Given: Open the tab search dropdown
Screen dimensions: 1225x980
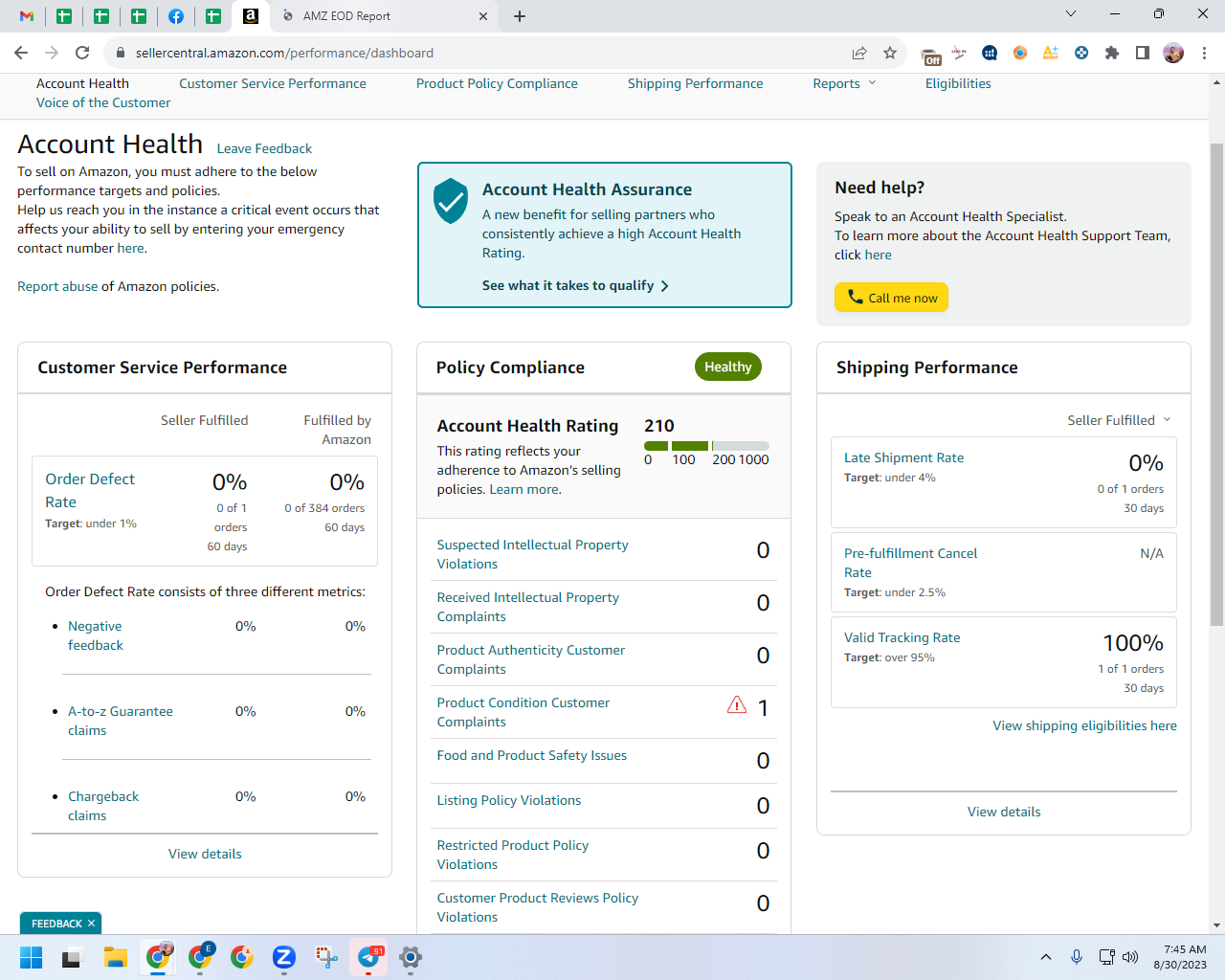Looking at the screenshot, I should (x=1071, y=14).
